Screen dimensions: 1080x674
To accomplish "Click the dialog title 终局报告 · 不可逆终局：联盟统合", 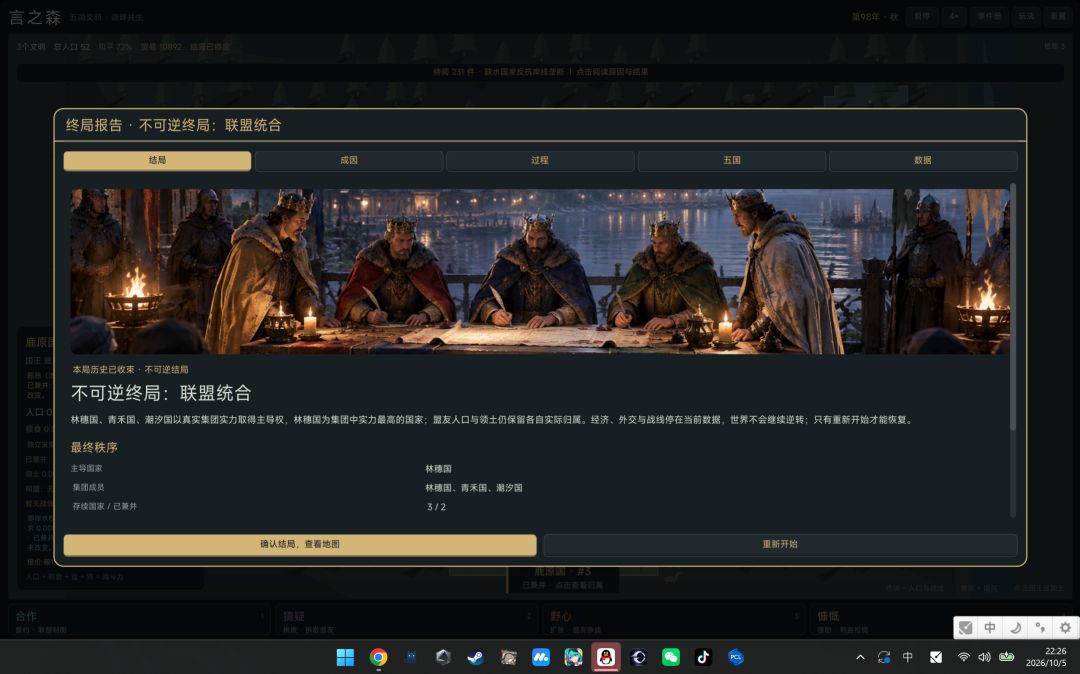I will (x=174, y=125).
